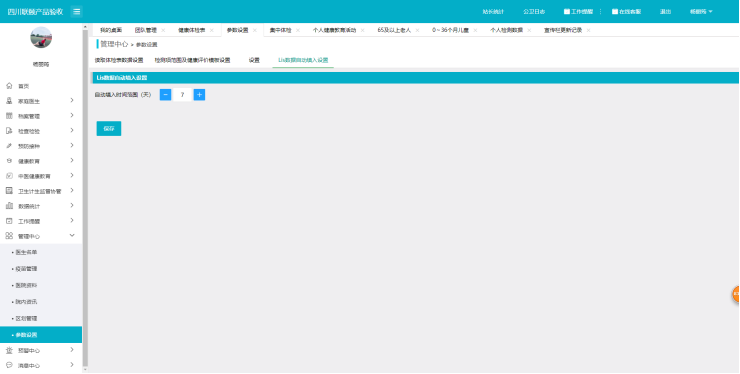
Task: Toggle the sidebar hamburger menu icon
Action: point(76,12)
